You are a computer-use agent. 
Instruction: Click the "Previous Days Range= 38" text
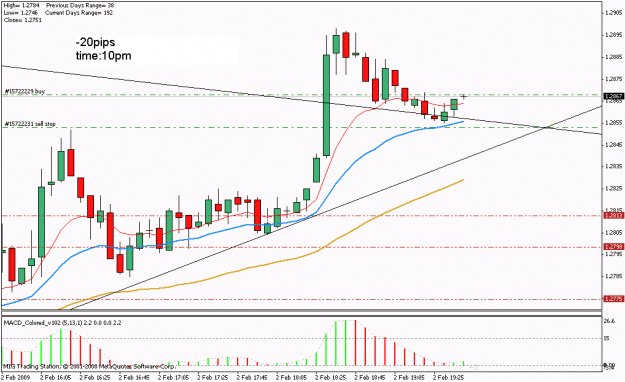coord(80,6)
